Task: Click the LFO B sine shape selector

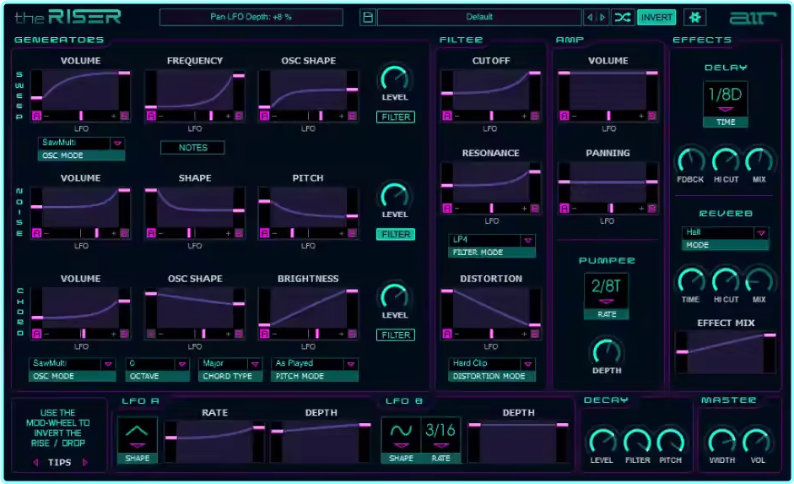Action: pos(401,435)
